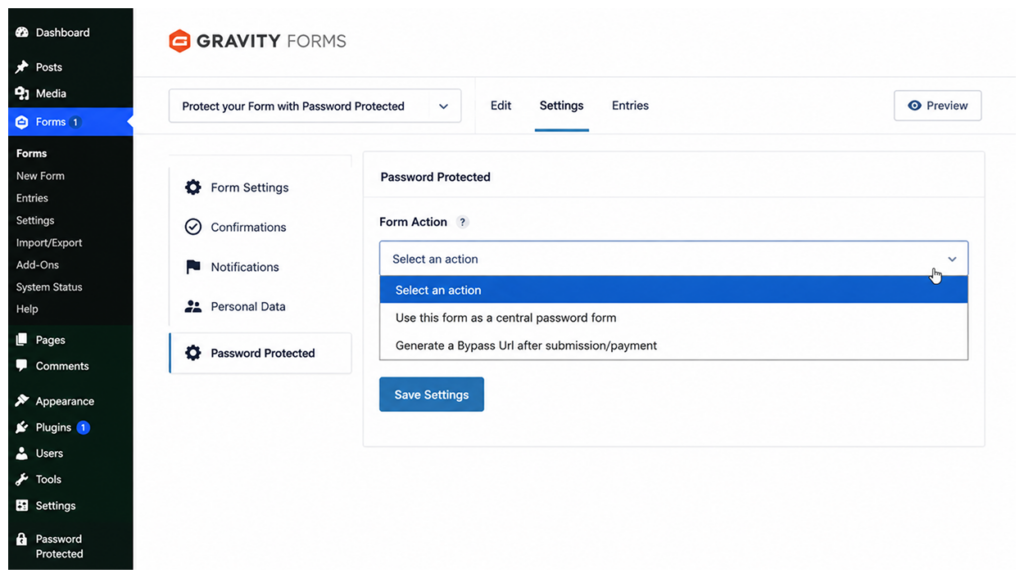Click the Media icon in sidebar
Viewport: 1024px width, 578px height.
coord(22,93)
